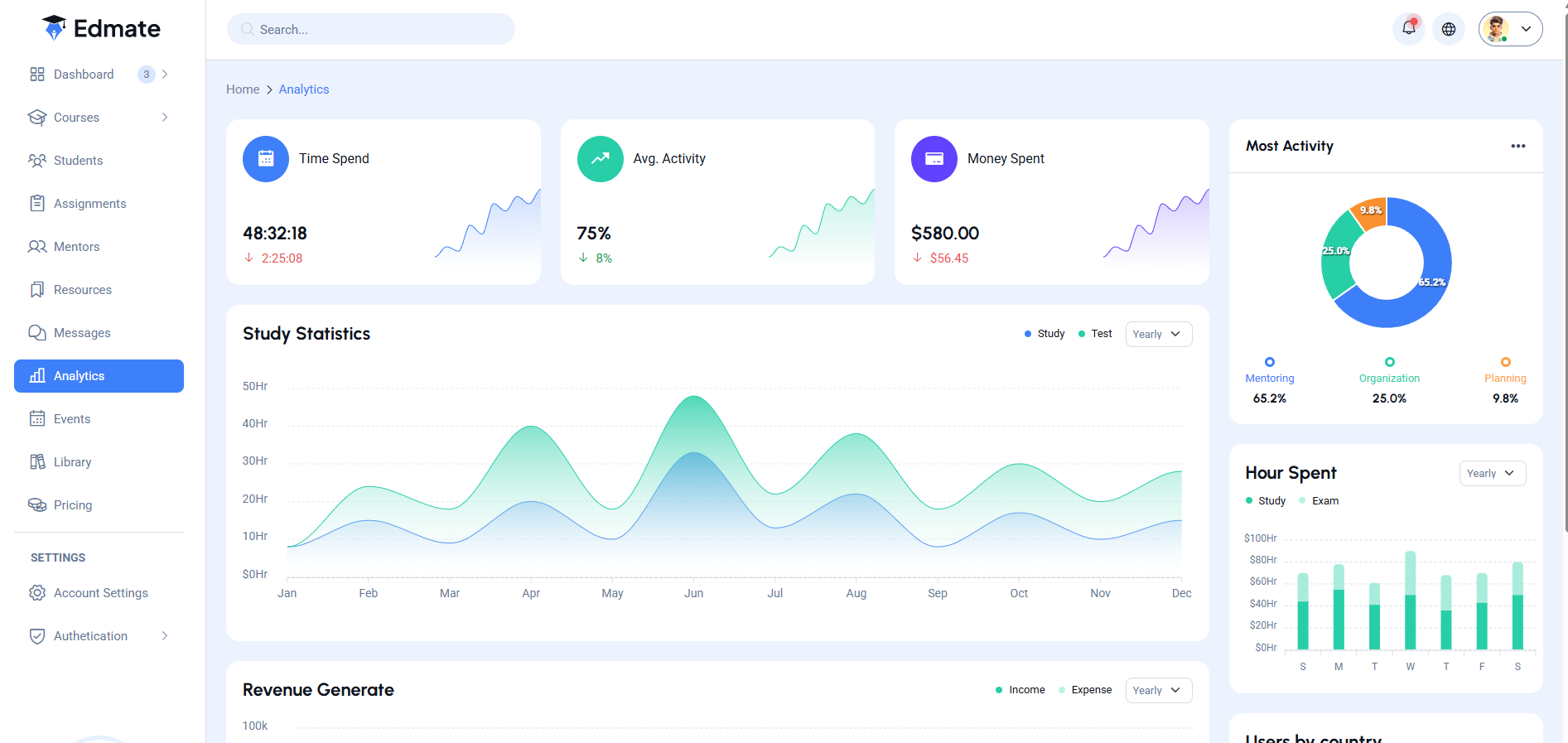Screen dimensions: 1568x743
Task: Open the Hour Spent Yearly dropdown
Action: click(x=1493, y=473)
